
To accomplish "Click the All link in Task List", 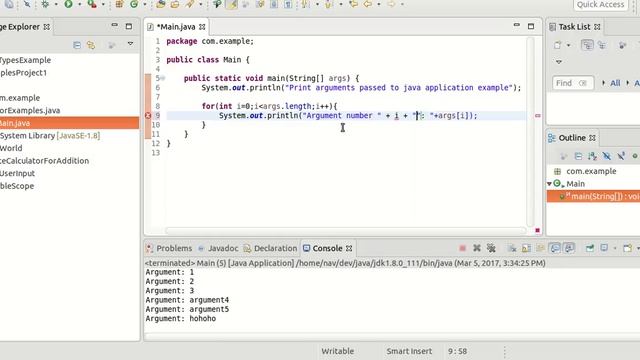I will coord(615,83).
